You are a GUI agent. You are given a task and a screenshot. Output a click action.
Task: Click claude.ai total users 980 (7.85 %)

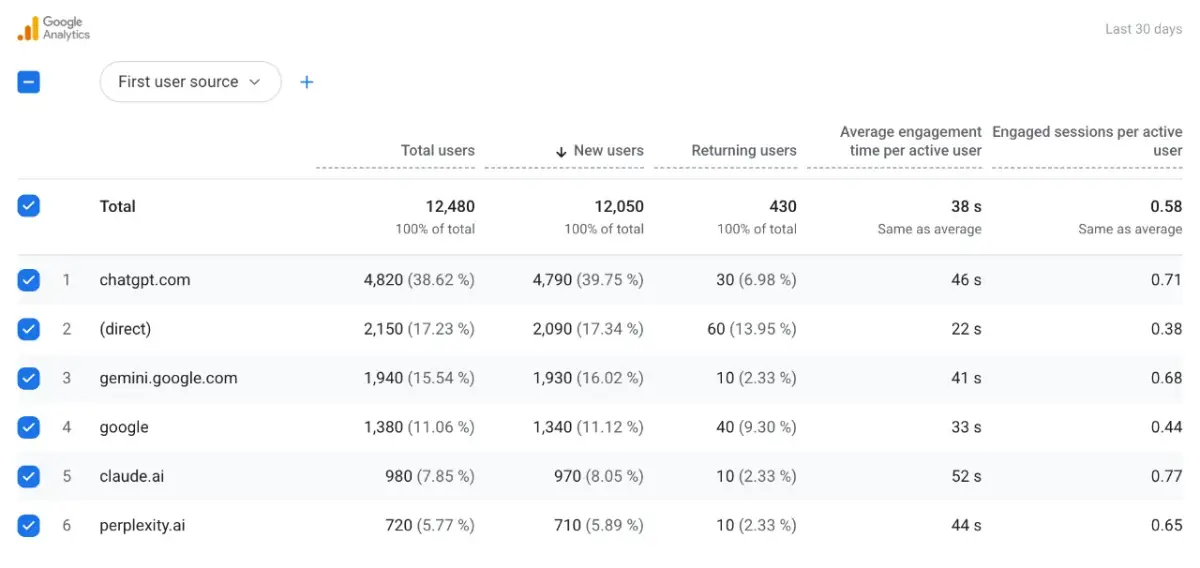pos(430,476)
